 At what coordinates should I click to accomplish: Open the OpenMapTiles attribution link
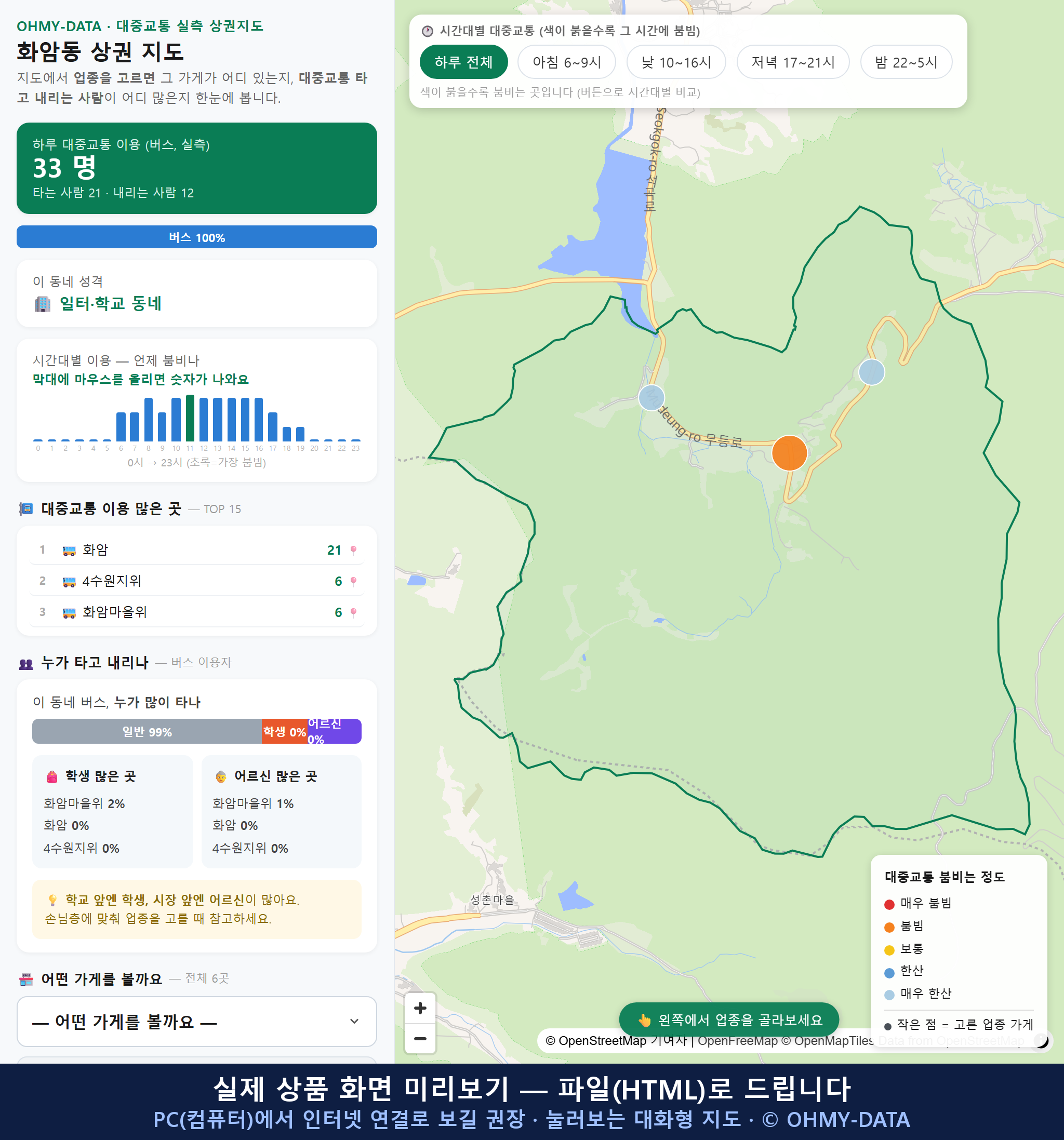pyautogui.click(x=828, y=1040)
